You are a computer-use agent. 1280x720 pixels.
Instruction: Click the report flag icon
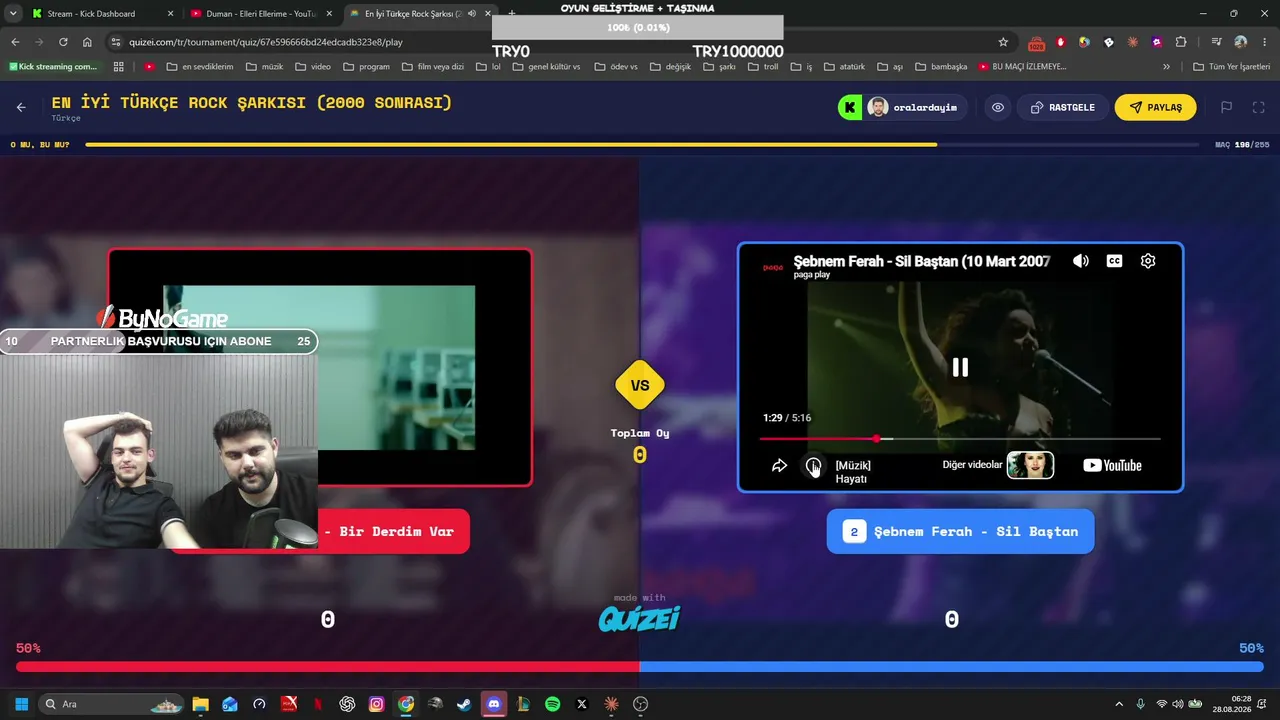(1226, 107)
